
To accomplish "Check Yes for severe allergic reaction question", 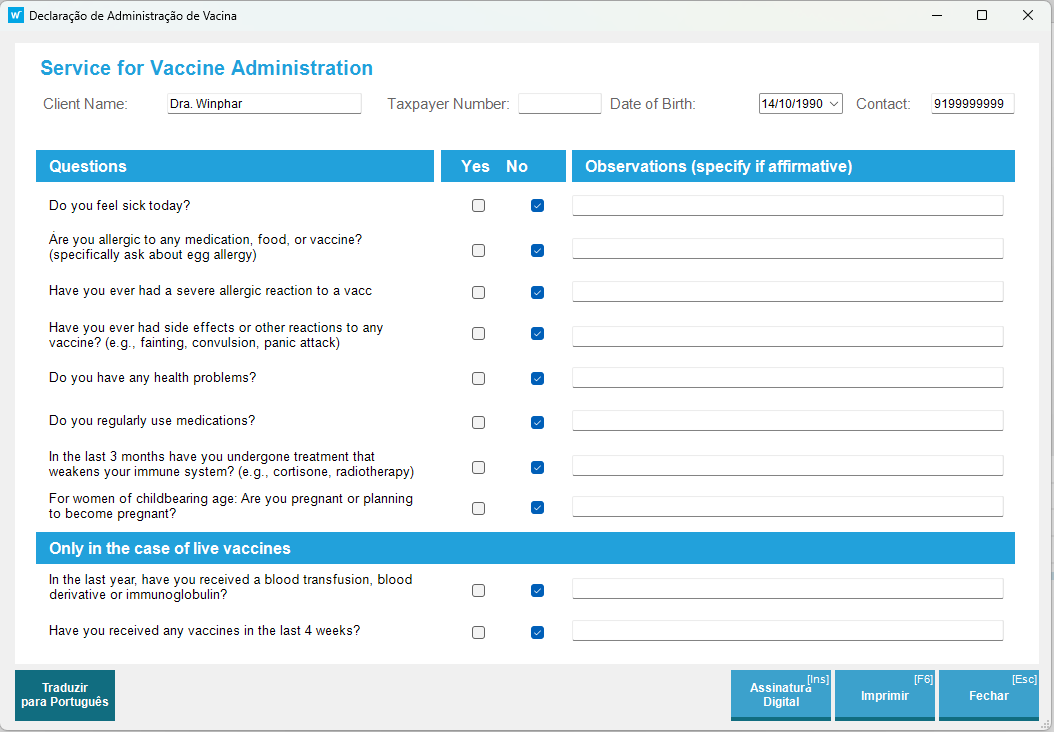I will click(x=478, y=292).
